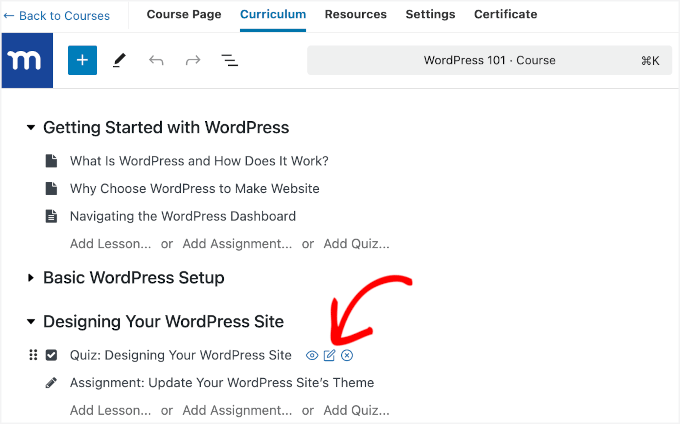Open the document overview list view
680x424 pixels.
pyautogui.click(x=230, y=60)
